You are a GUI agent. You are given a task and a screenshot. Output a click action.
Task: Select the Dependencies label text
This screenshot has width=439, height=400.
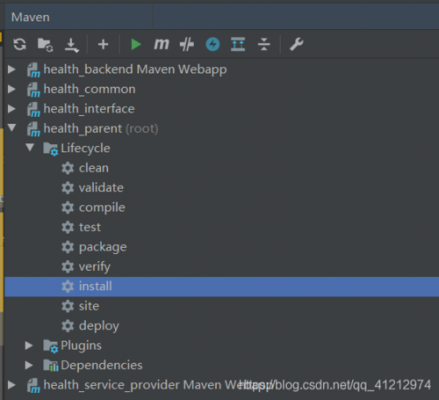coord(102,365)
